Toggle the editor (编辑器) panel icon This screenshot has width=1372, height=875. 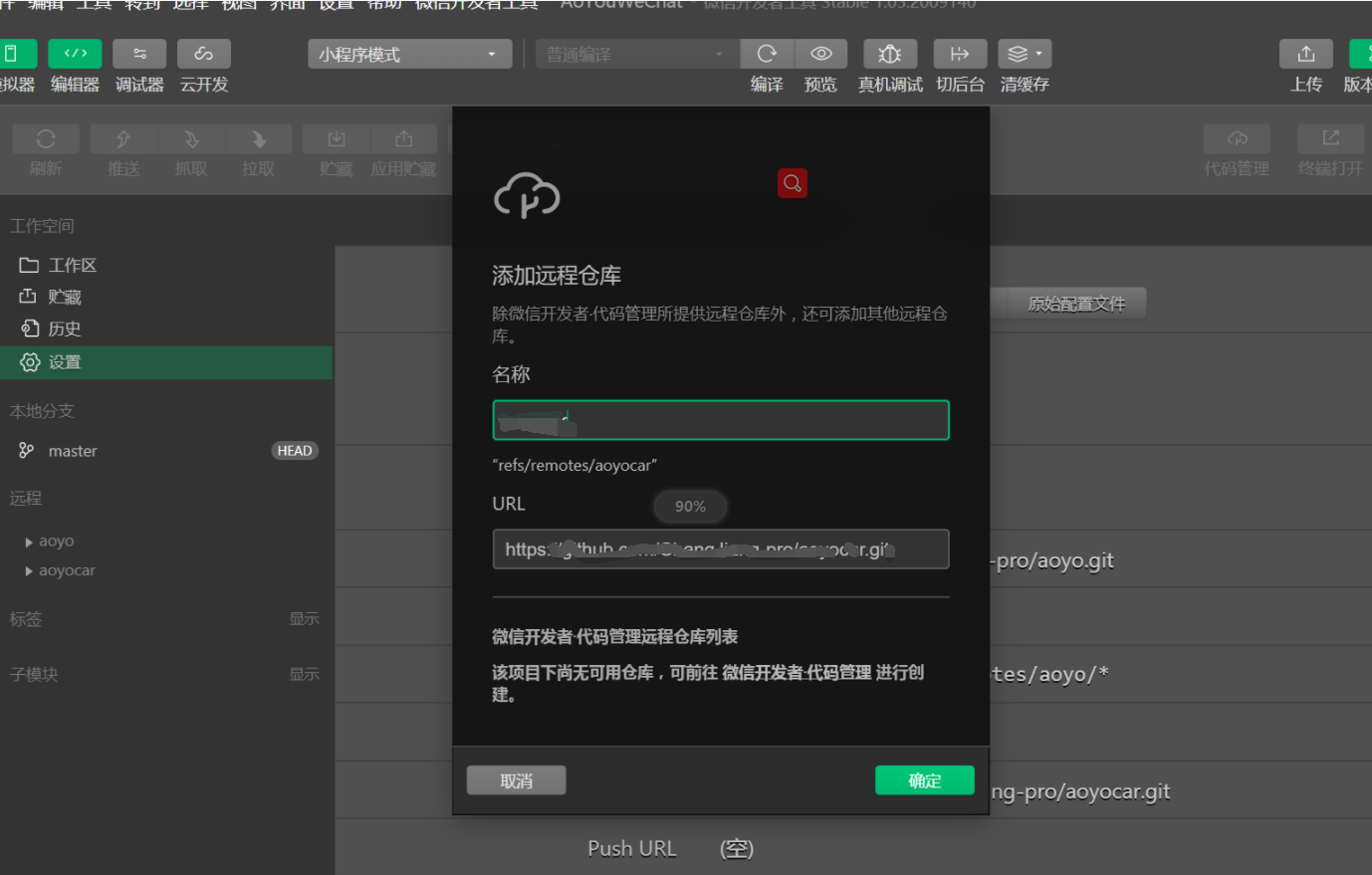coord(75,54)
